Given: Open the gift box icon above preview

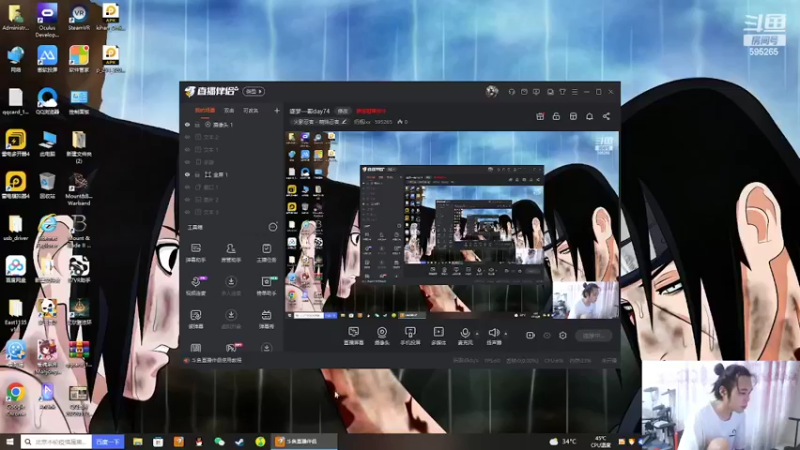Looking at the screenshot, I should click(x=540, y=116).
